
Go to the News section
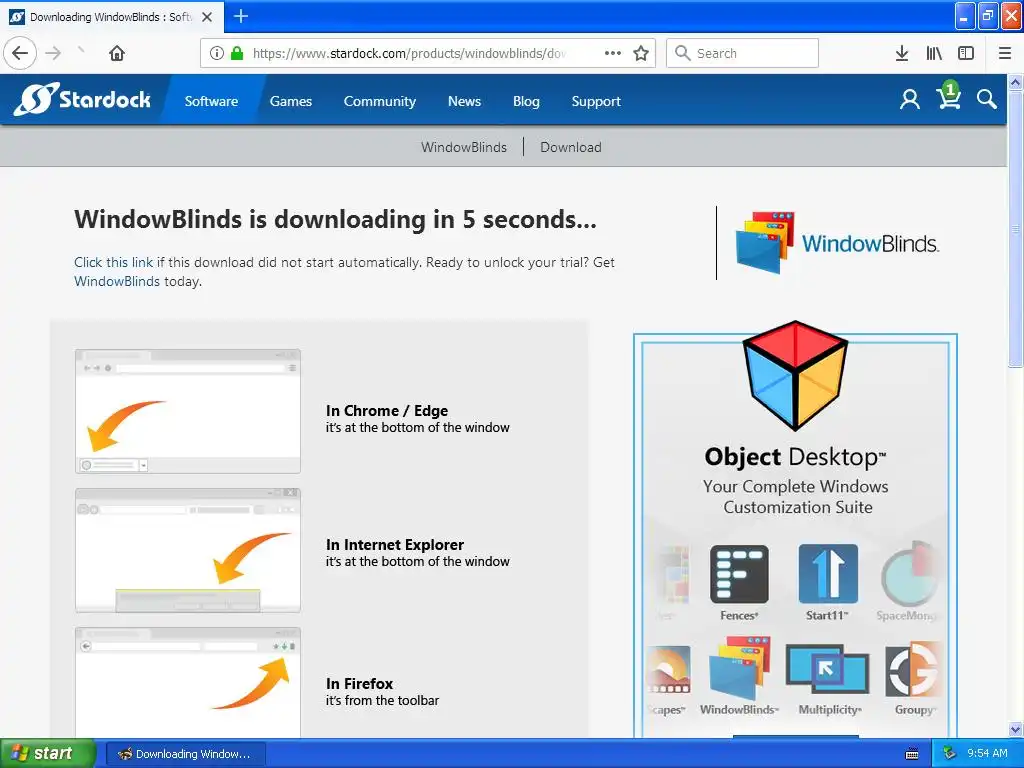click(464, 101)
